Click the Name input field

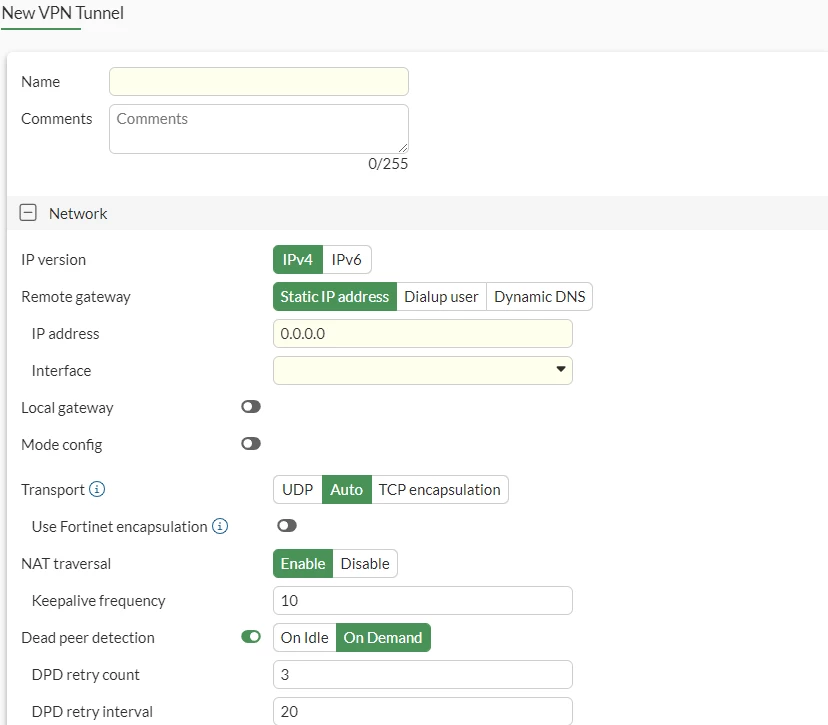point(259,81)
